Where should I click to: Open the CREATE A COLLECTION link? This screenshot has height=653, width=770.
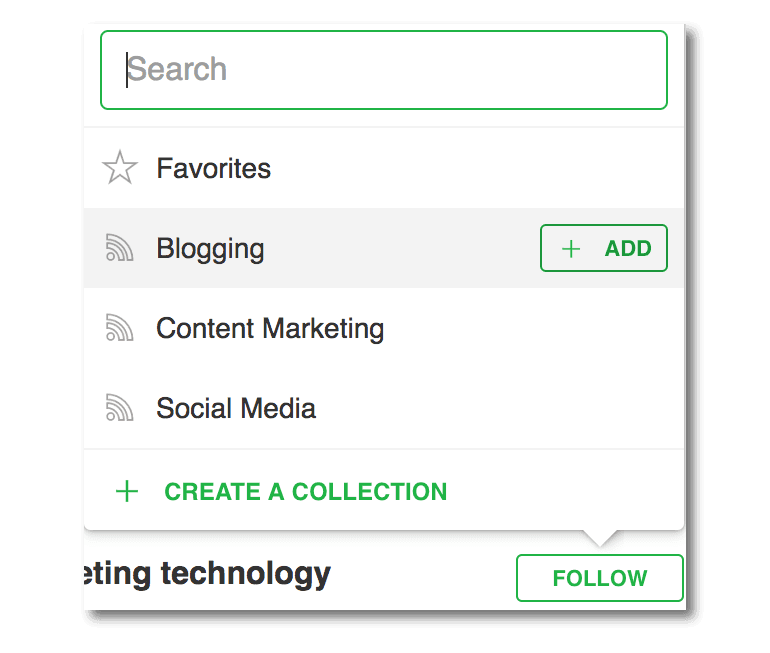tap(305, 492)
